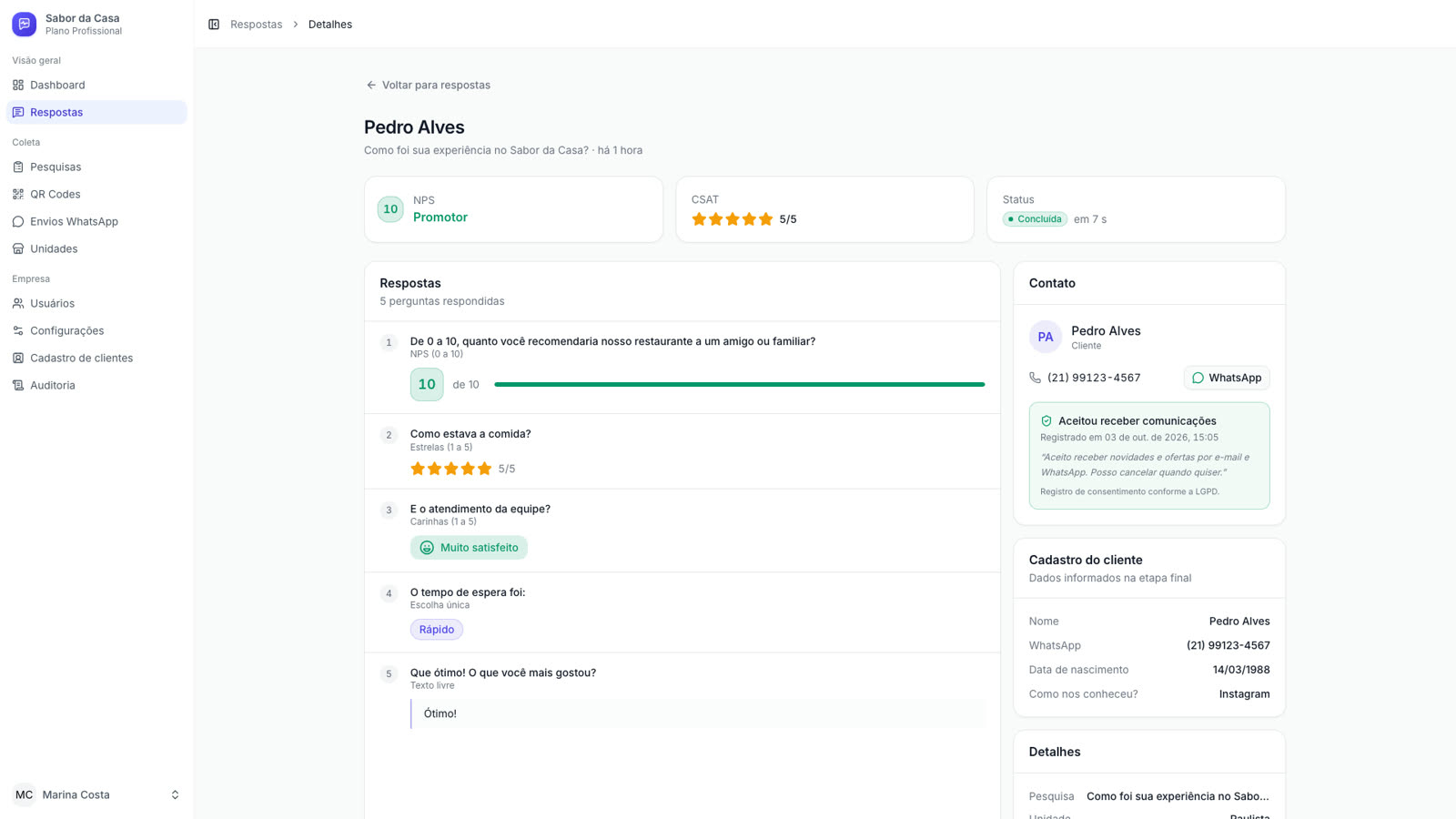Click the Promotor label

tap(440, 217)
